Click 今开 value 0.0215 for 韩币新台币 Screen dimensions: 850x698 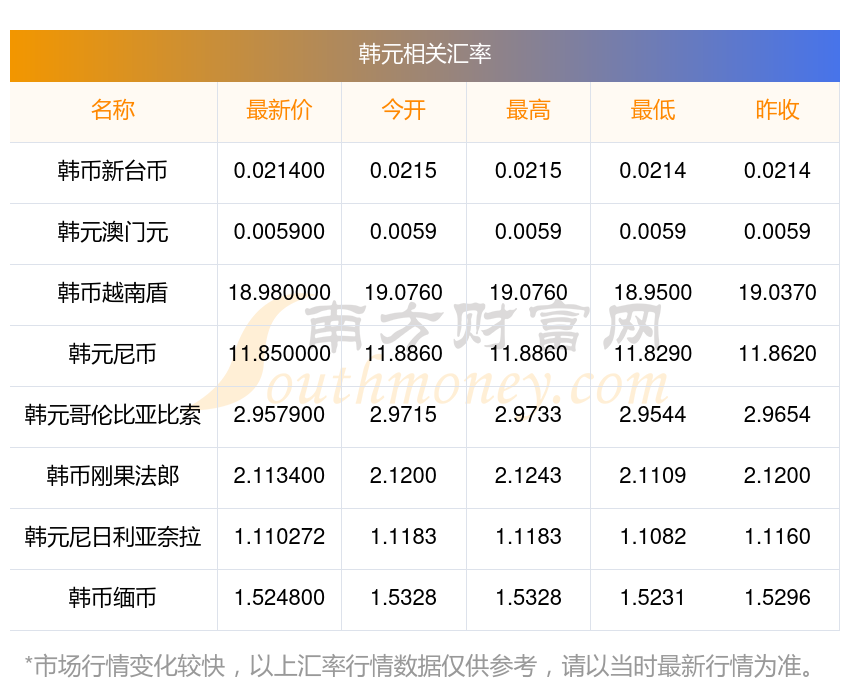pos(403,171)
